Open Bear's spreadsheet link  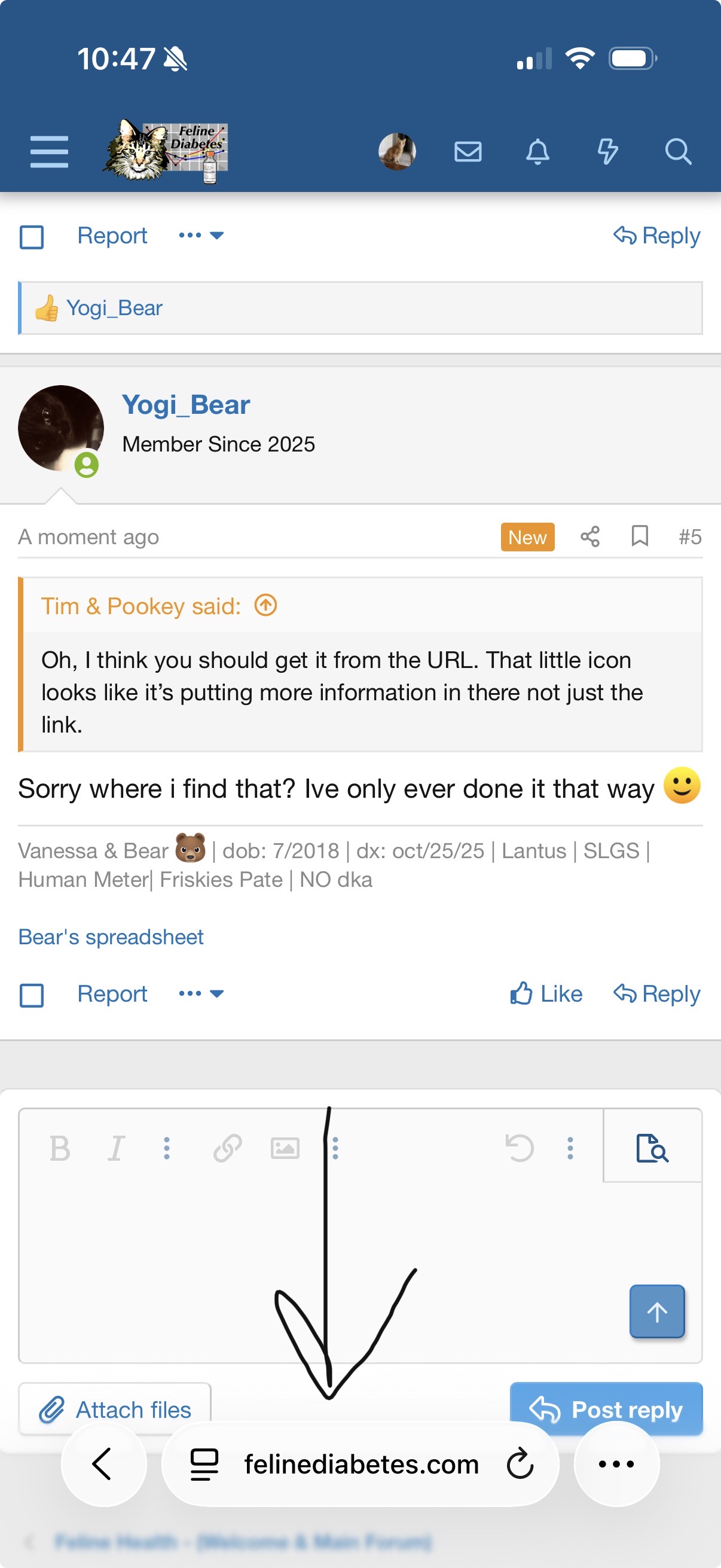111,936
